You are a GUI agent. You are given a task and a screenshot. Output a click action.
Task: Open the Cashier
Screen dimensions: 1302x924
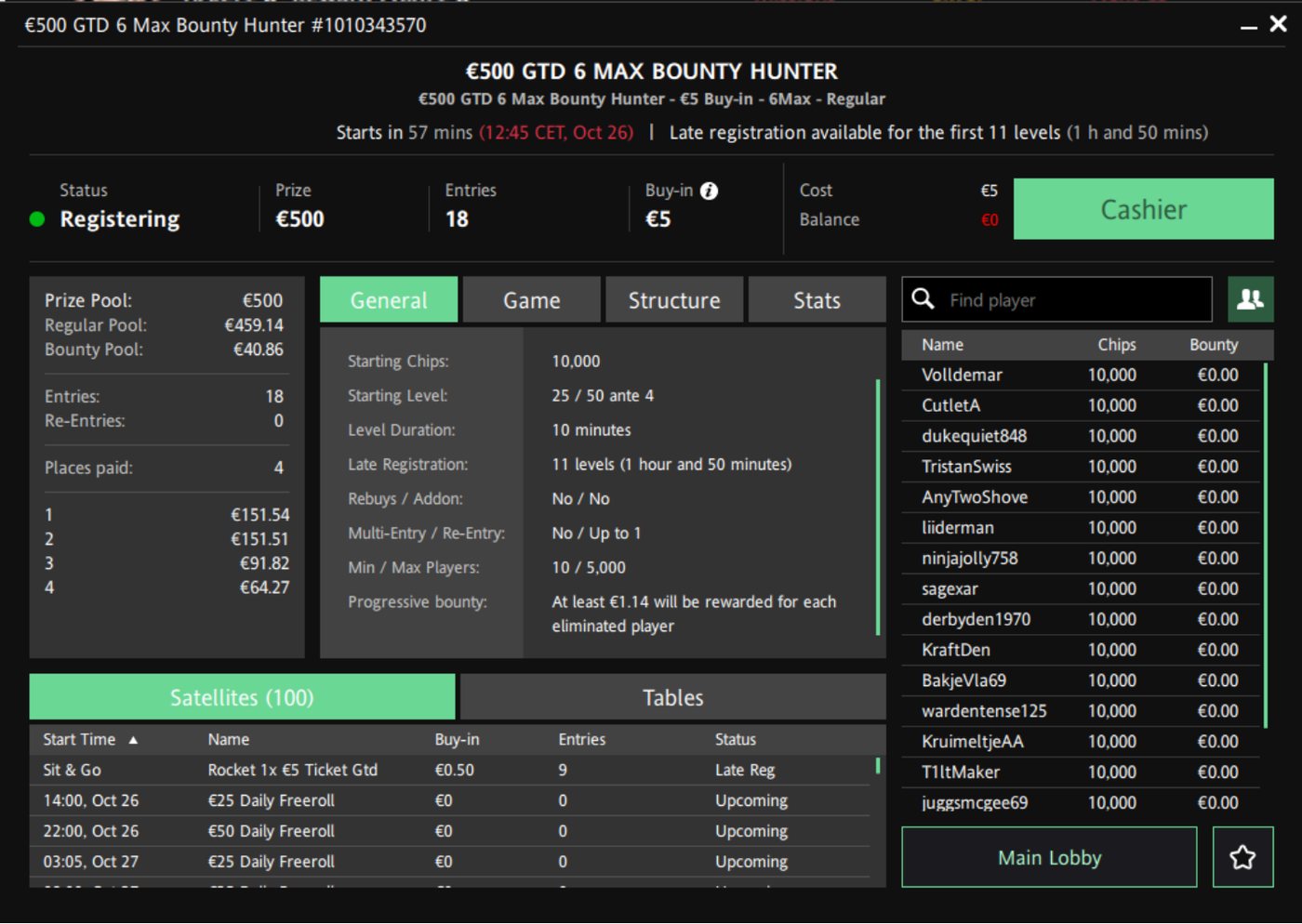(1144, 209)
